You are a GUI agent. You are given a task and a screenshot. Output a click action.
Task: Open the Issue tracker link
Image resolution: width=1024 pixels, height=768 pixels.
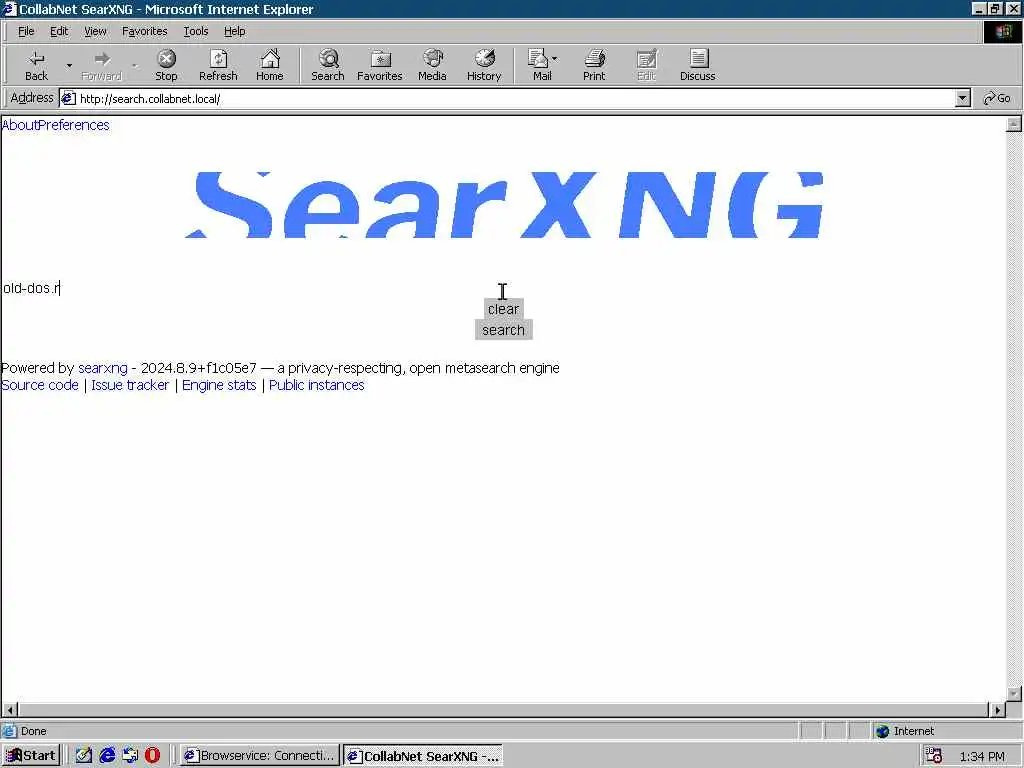[x=130, y=385]
